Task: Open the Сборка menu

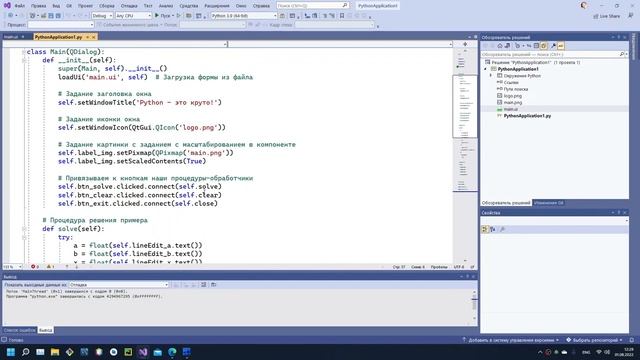Action: 107,6
